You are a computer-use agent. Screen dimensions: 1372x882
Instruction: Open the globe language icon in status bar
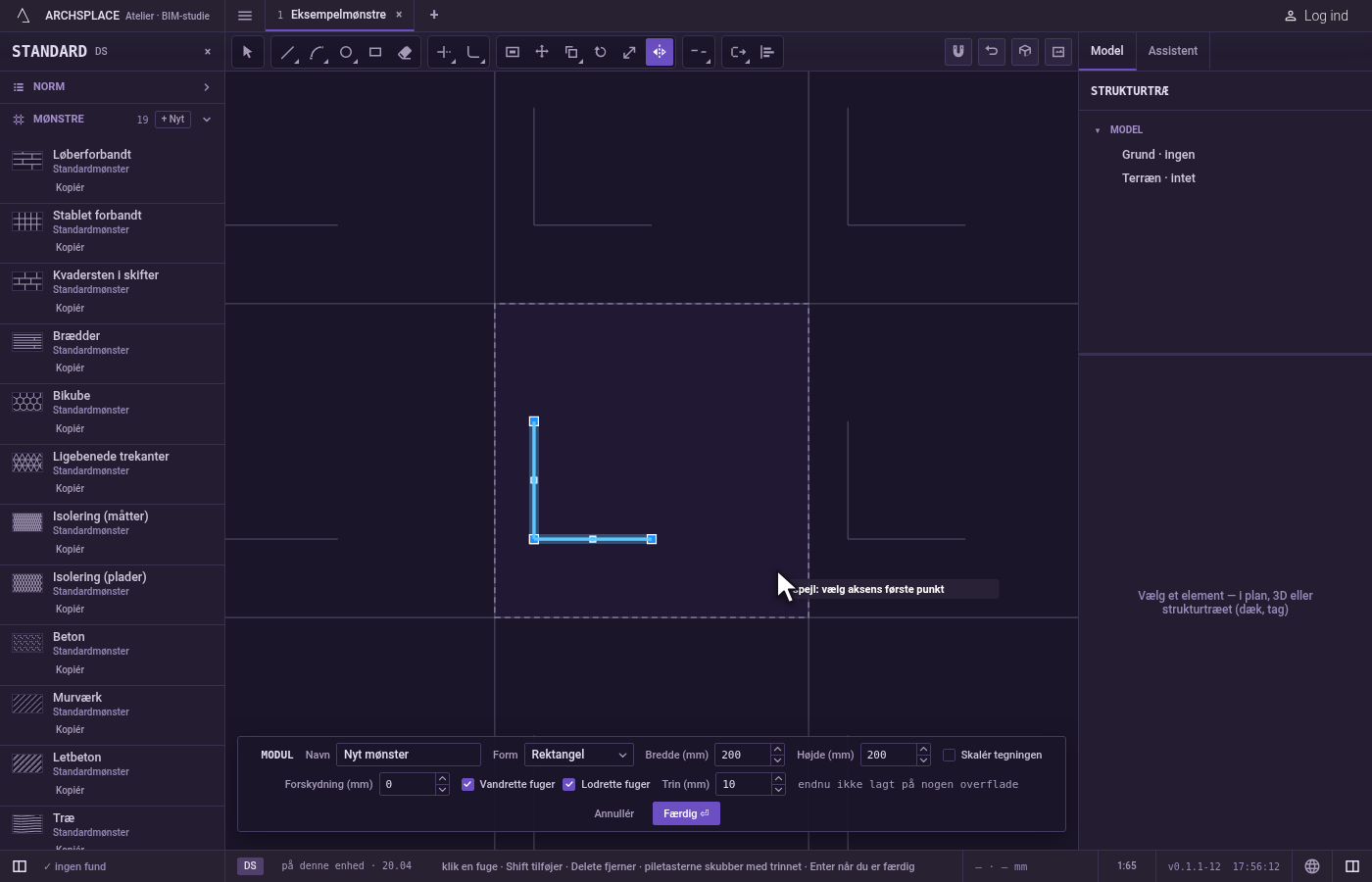(1312, 866)
